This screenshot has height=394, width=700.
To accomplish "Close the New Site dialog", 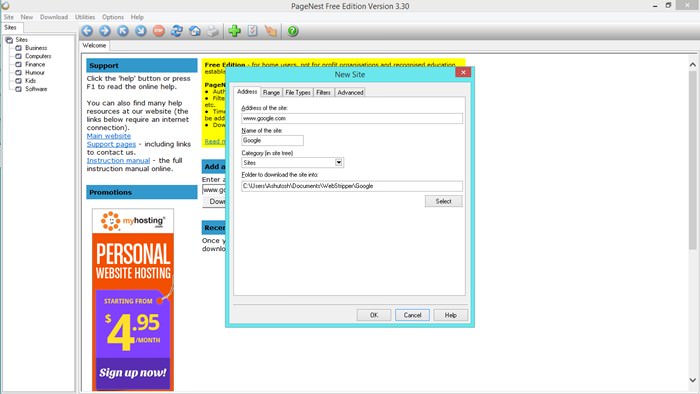I will point(463,72).
